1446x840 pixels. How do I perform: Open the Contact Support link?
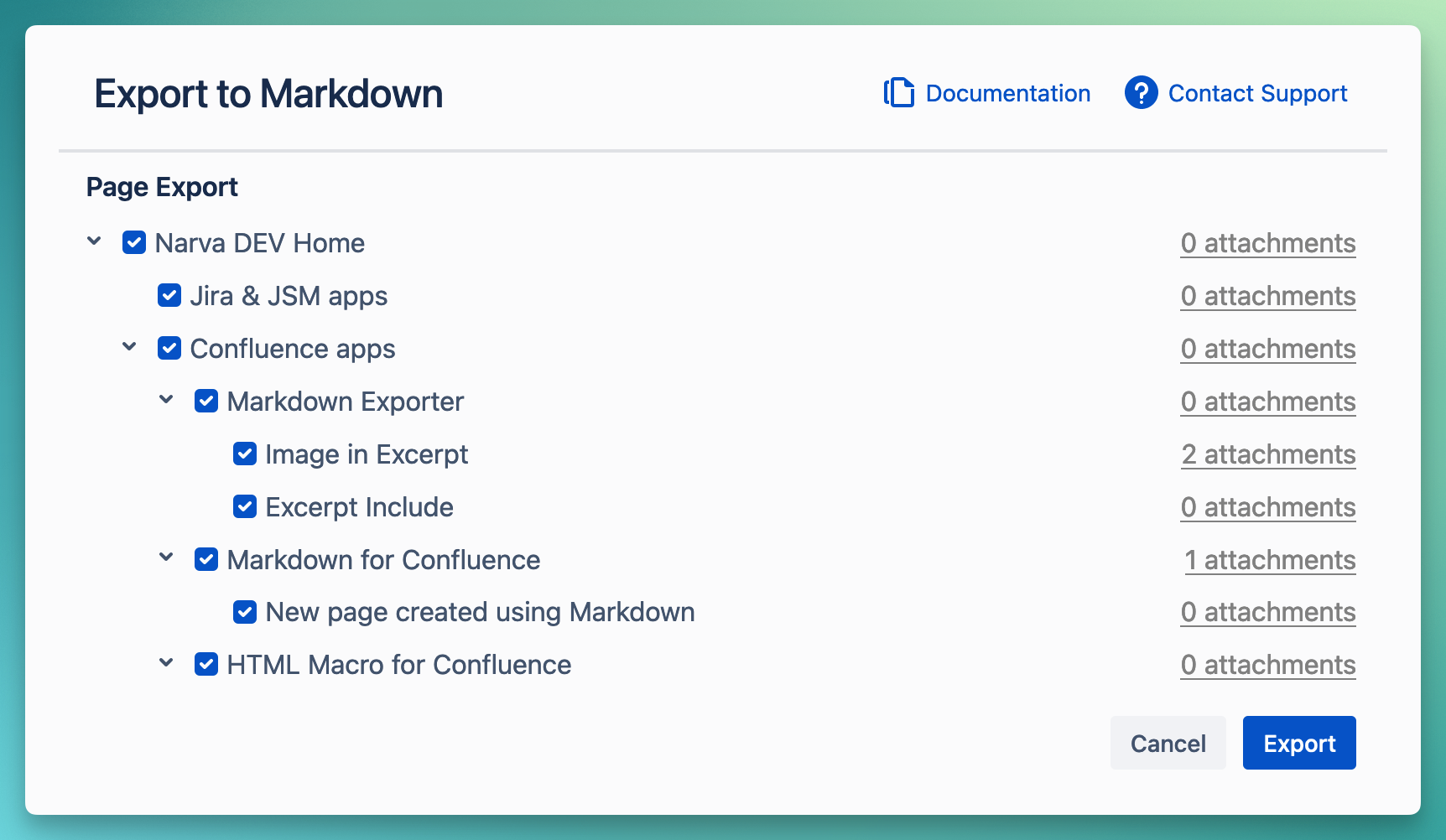tap(1257, 93)
